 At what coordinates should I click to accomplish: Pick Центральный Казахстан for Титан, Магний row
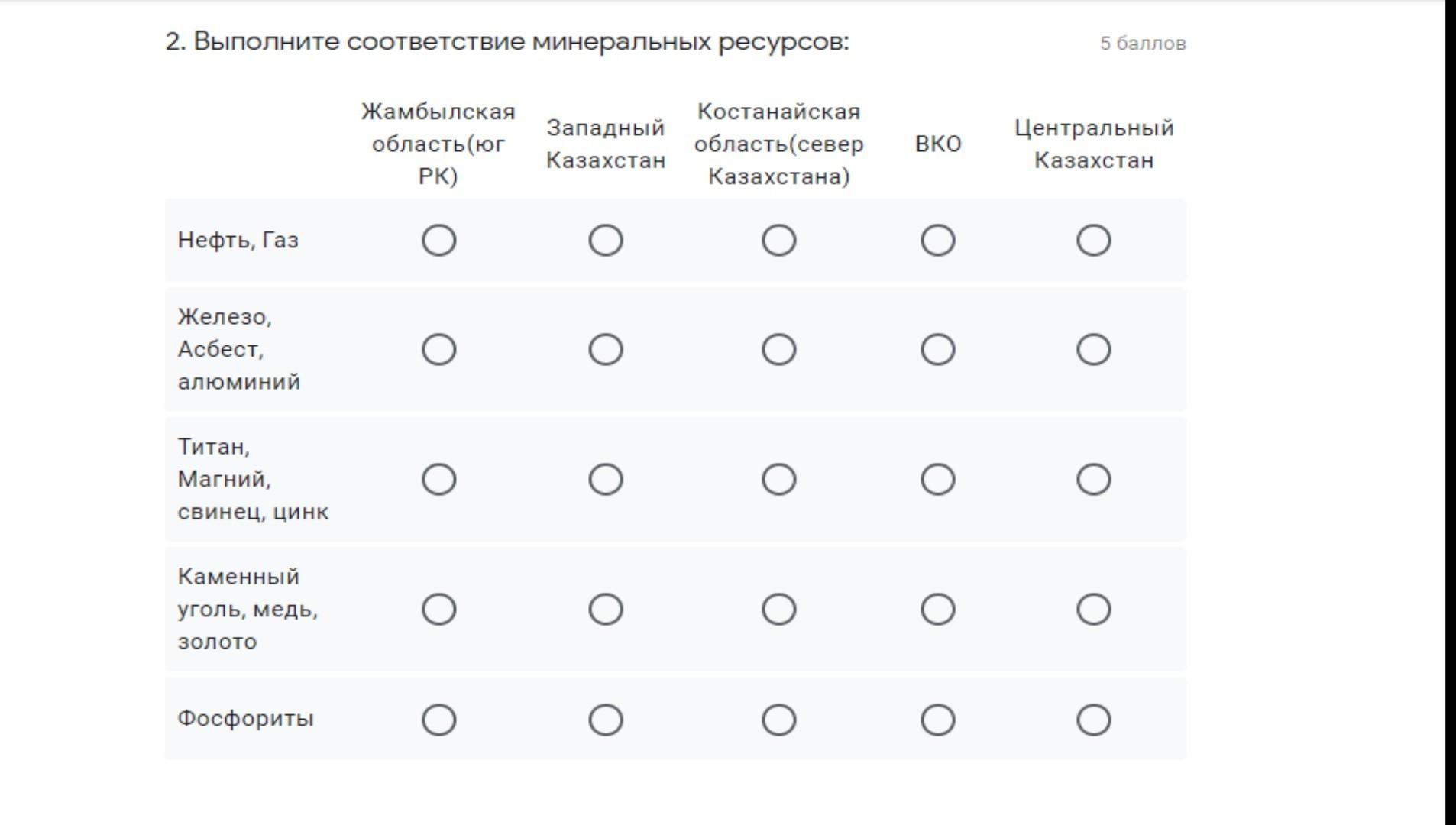pos(1093,480)
